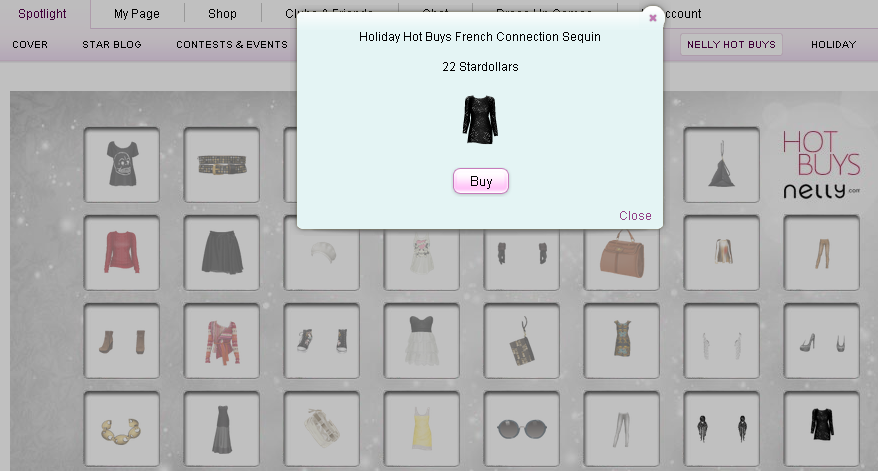This screenshot has height=471, width=878.
Task: Click the Buy button in the popup
Action: [x=480, y=181]
